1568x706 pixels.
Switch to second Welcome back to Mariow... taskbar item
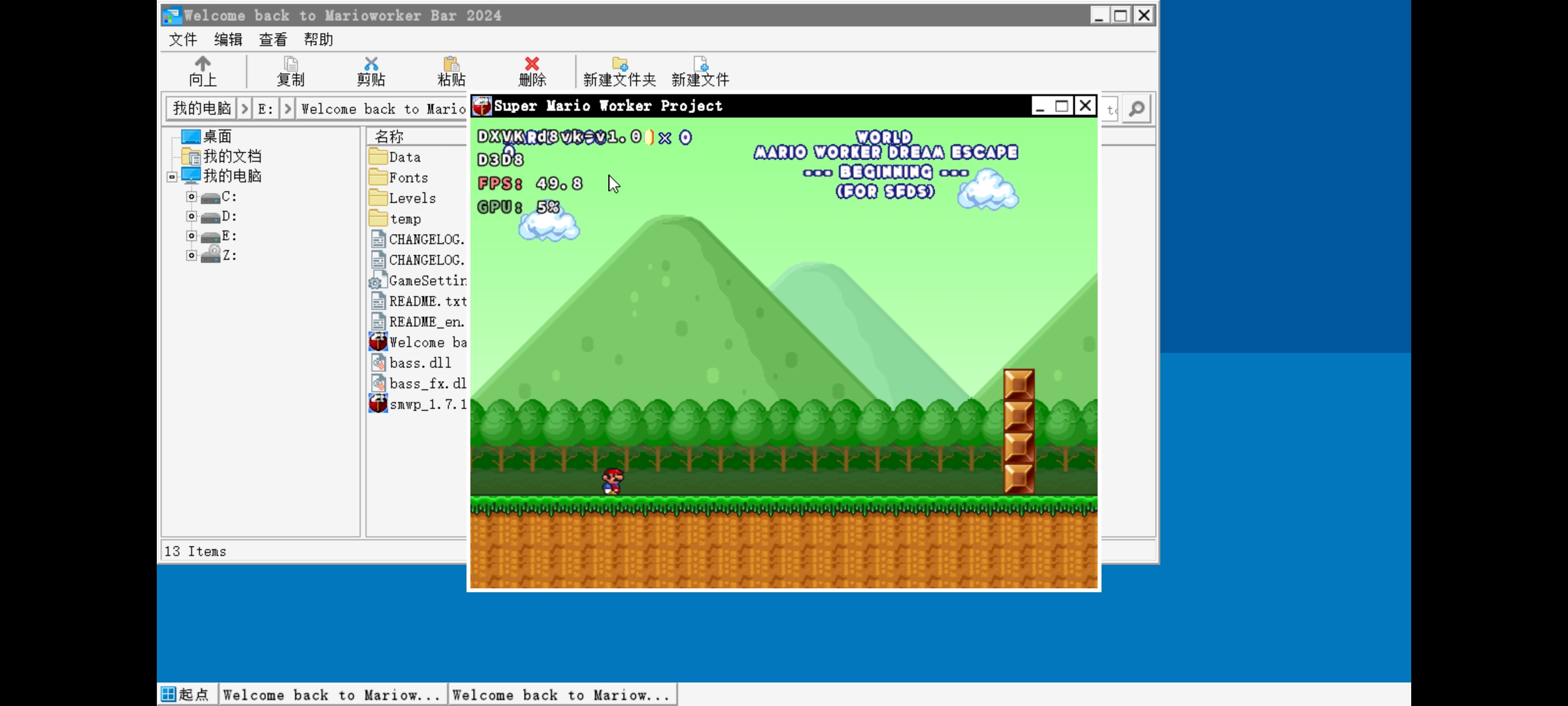(562, 694)
